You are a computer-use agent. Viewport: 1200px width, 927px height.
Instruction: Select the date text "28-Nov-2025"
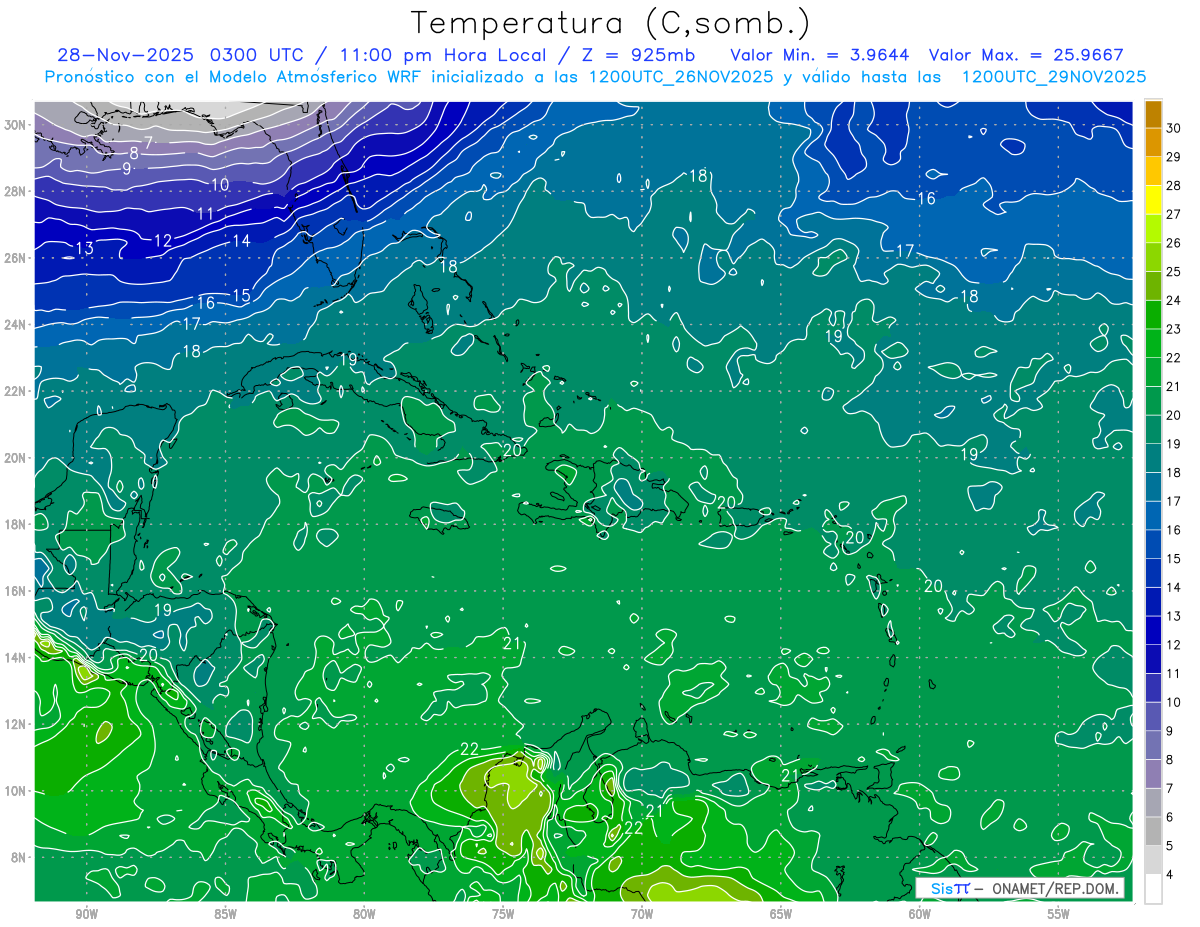coord(125,55)
